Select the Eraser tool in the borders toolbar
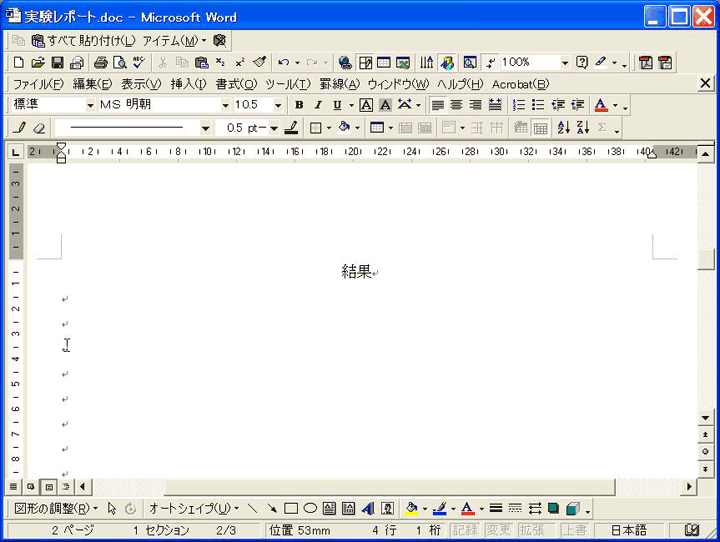Screen dimensions: 720x542 (39, 128)
